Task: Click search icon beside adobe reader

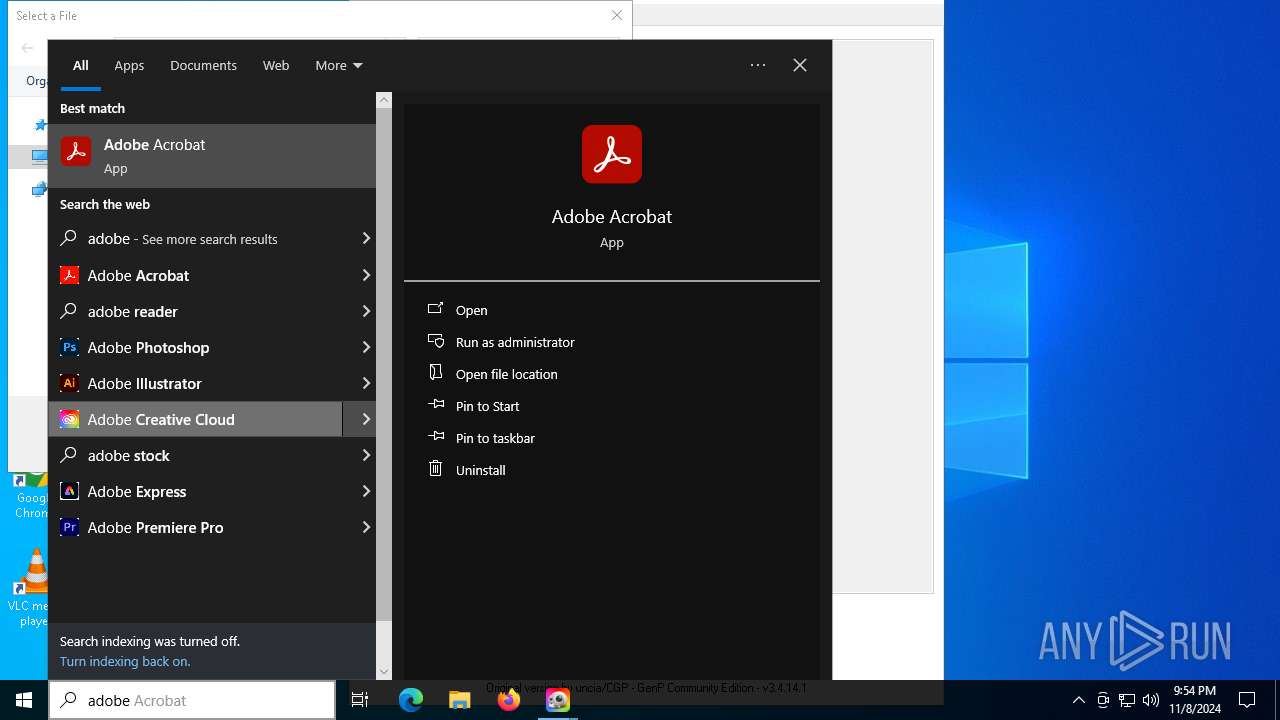Action: tap(69, 311)
